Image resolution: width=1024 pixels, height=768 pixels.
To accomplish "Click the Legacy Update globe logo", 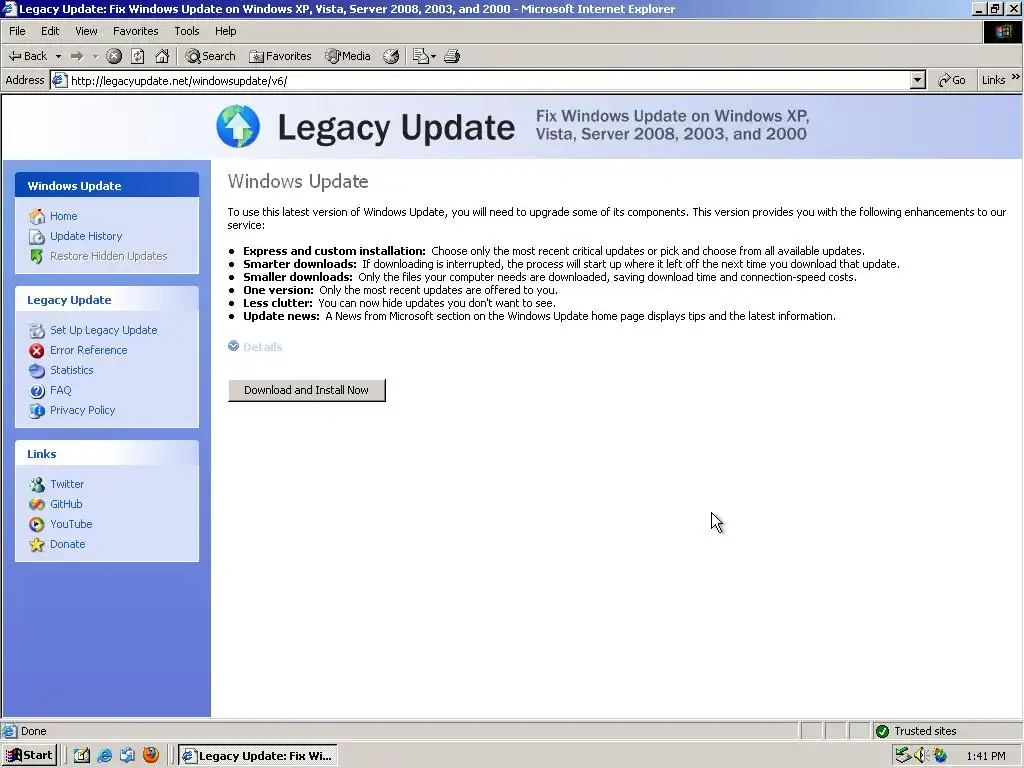I will [238, 126].
